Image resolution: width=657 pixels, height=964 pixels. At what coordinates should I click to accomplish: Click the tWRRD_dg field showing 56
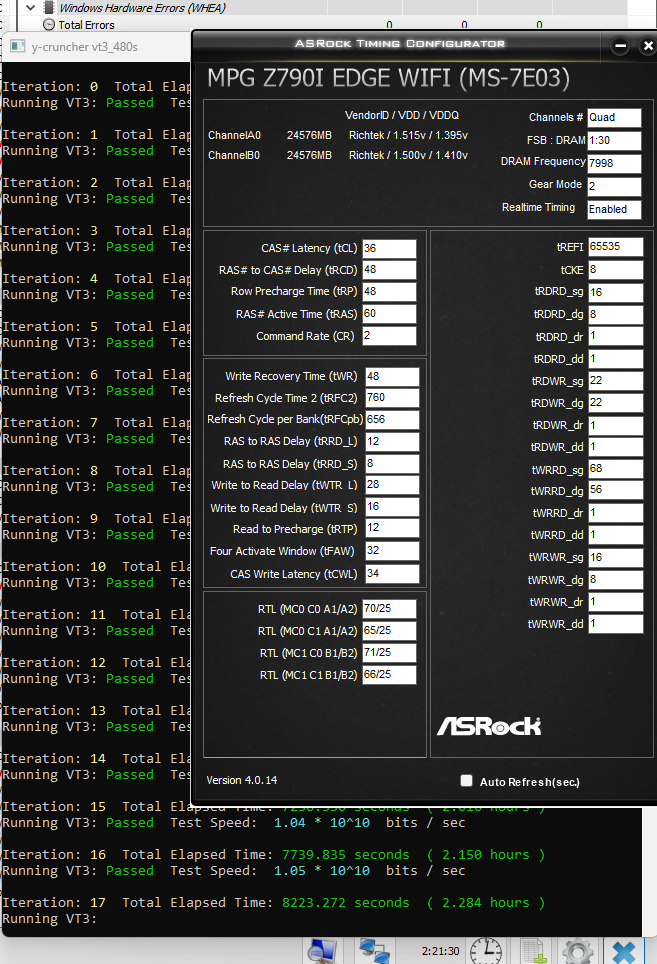click(616, 490)
